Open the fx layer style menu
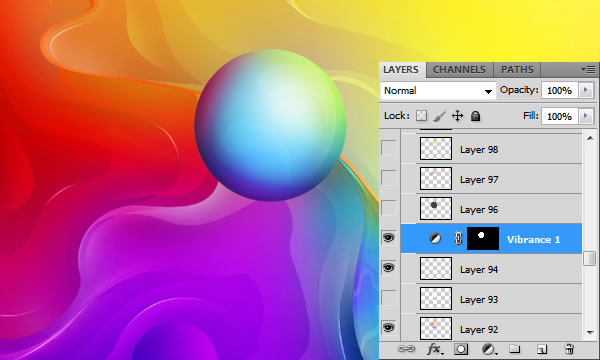This screenshot has height=360, width=600. click(x=435, y=349)
